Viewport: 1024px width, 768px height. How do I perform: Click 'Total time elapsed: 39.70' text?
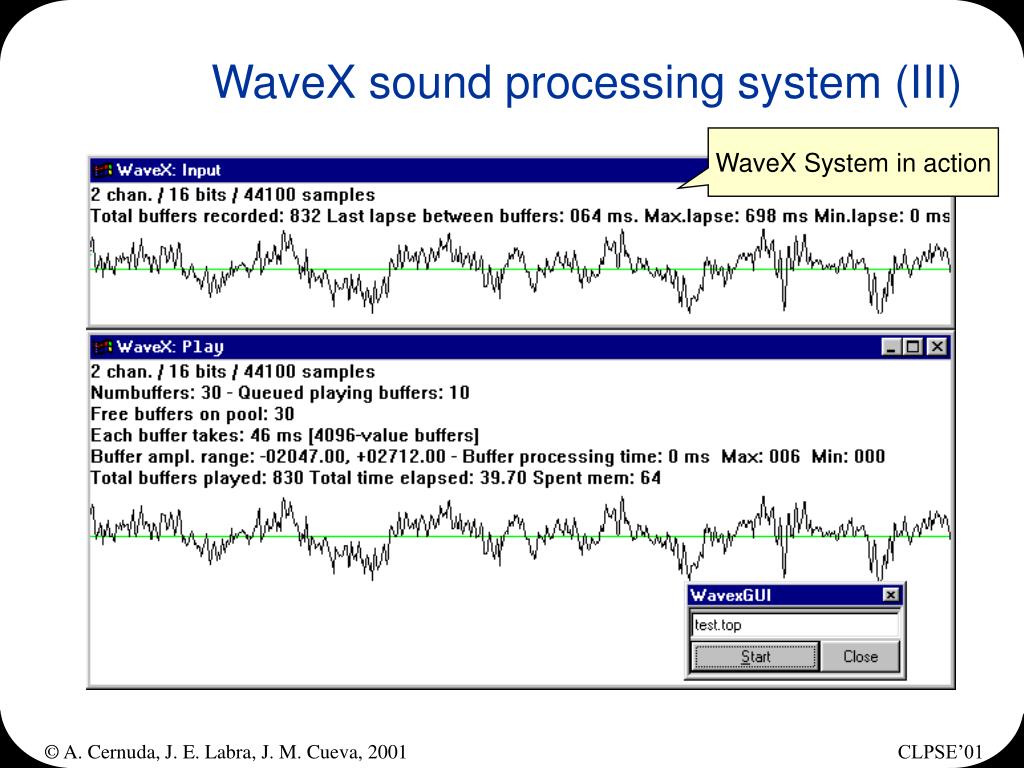pyautogui.click(x=418, y=478)
